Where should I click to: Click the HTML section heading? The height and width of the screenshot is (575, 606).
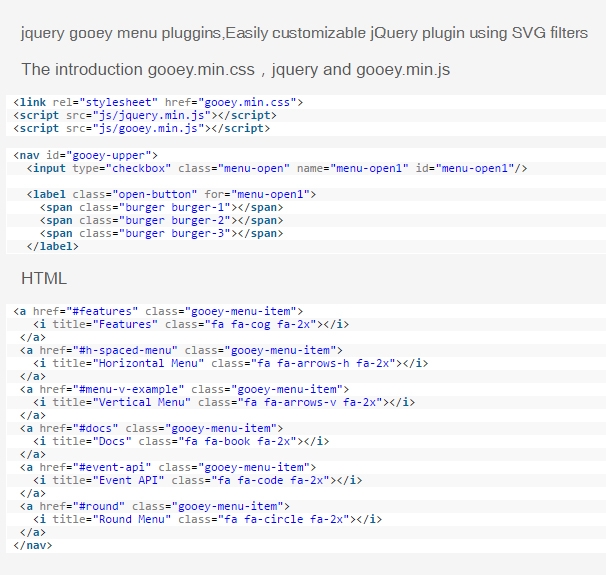coord(44,279)
